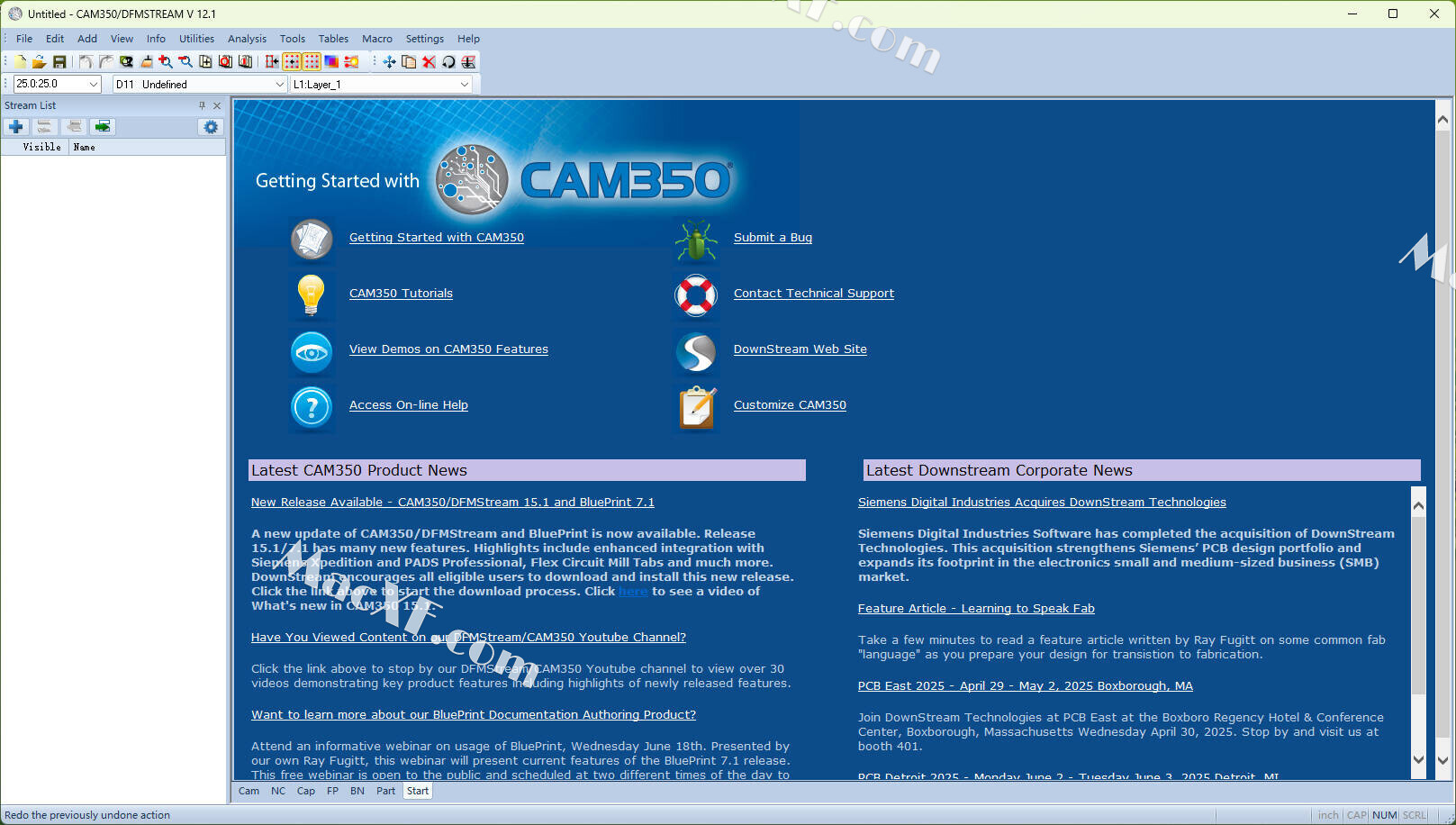Image resolution: width=1456 pixels, height=825 pixels.
Task: Click the Redraw brush icon
Action: [x=146, y=61]
